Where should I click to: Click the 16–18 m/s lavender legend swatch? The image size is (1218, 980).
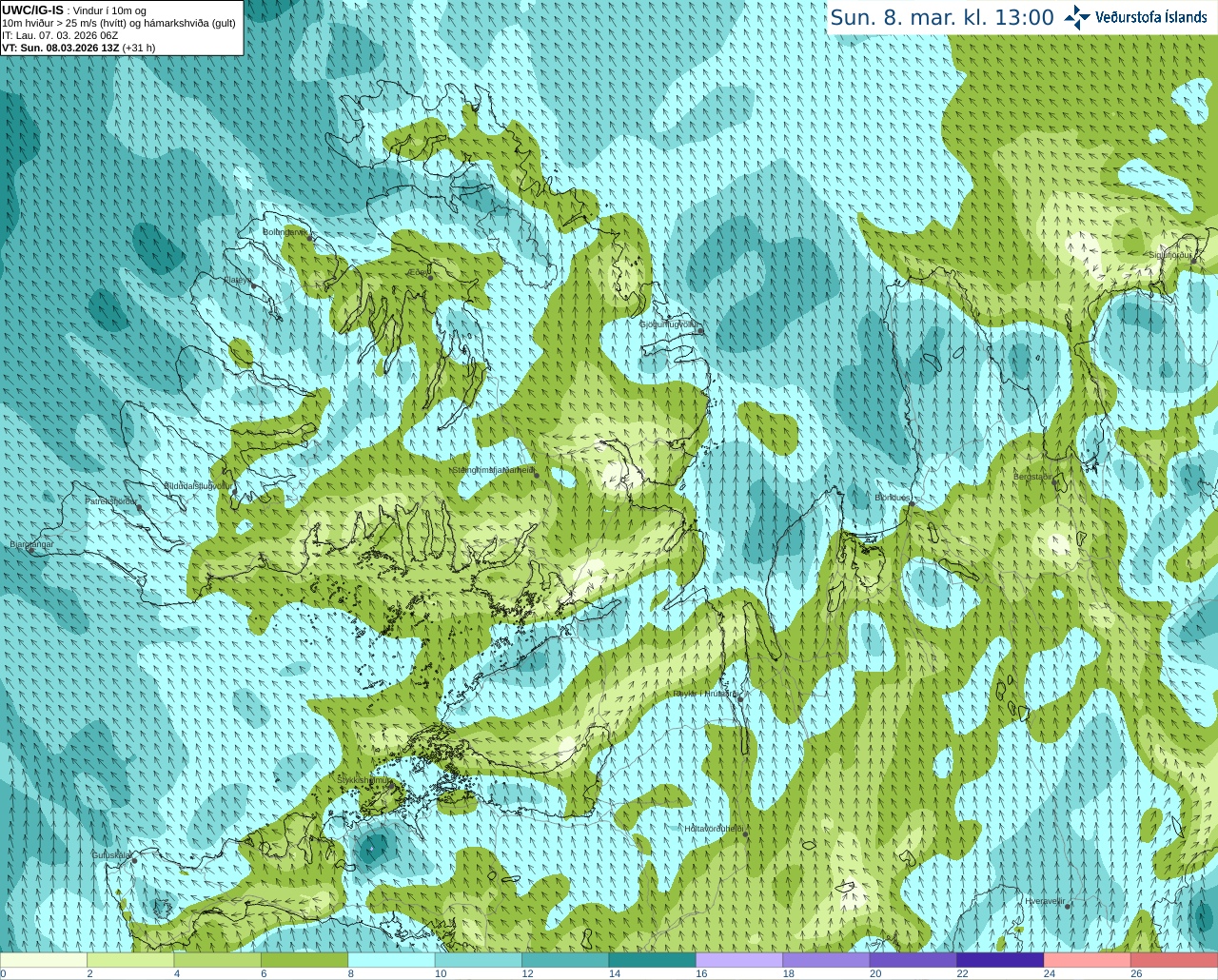coord(739,961)
